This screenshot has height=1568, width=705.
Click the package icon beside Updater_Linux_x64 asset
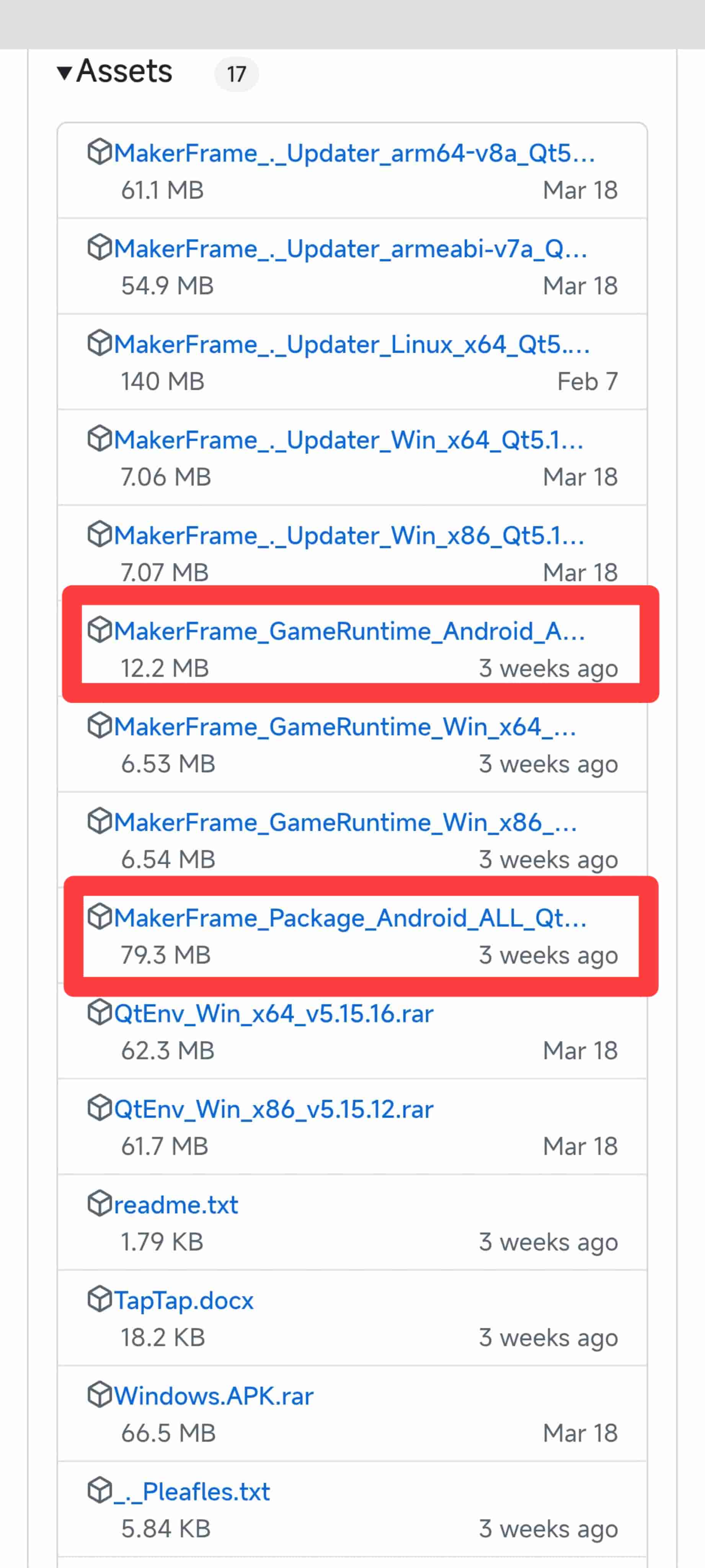pyautogui.click(x=100, y=343)
